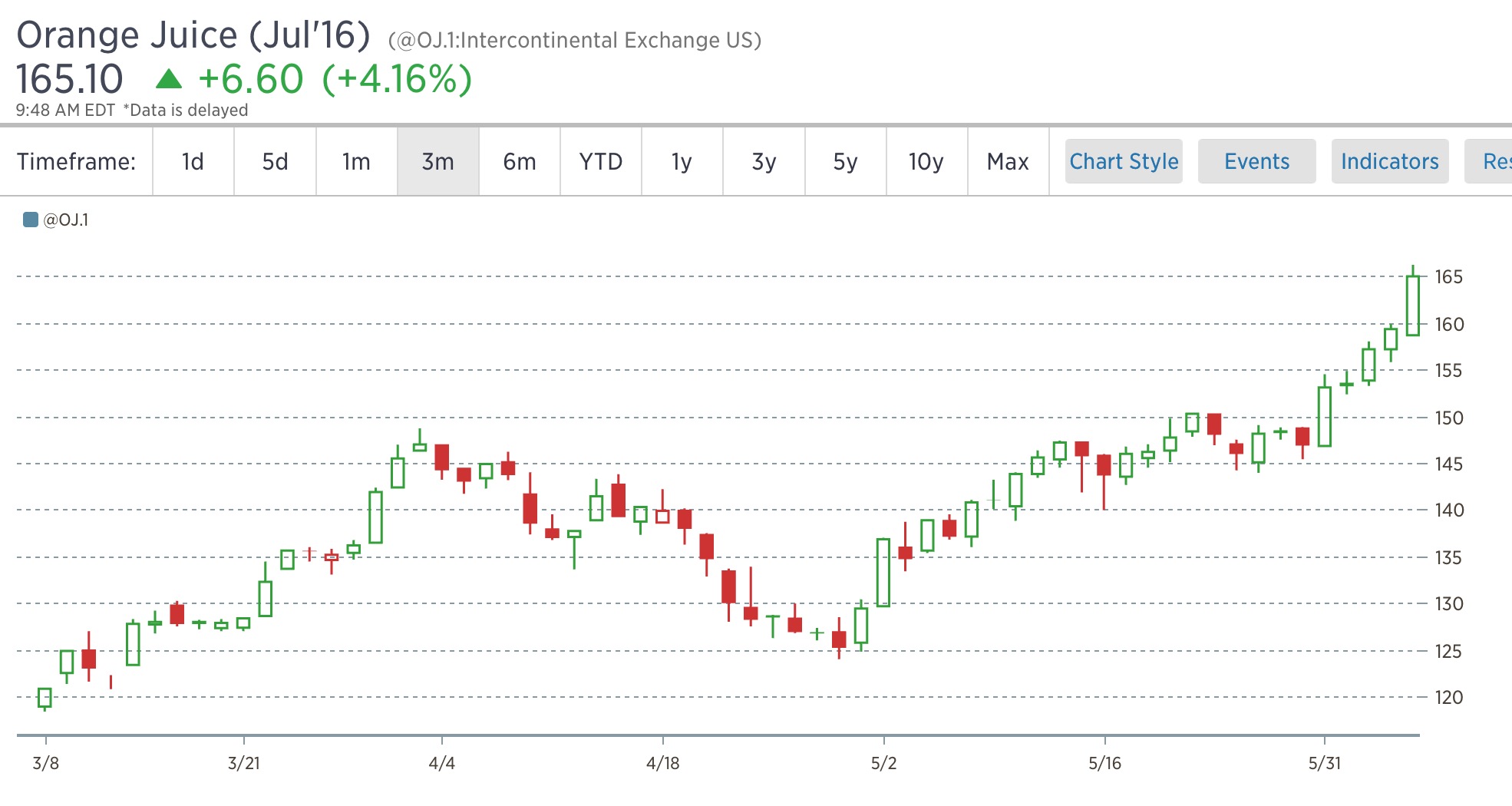Viewport: 1512px width, 806px height.
Task: View 5y price history
Action: 845,161
